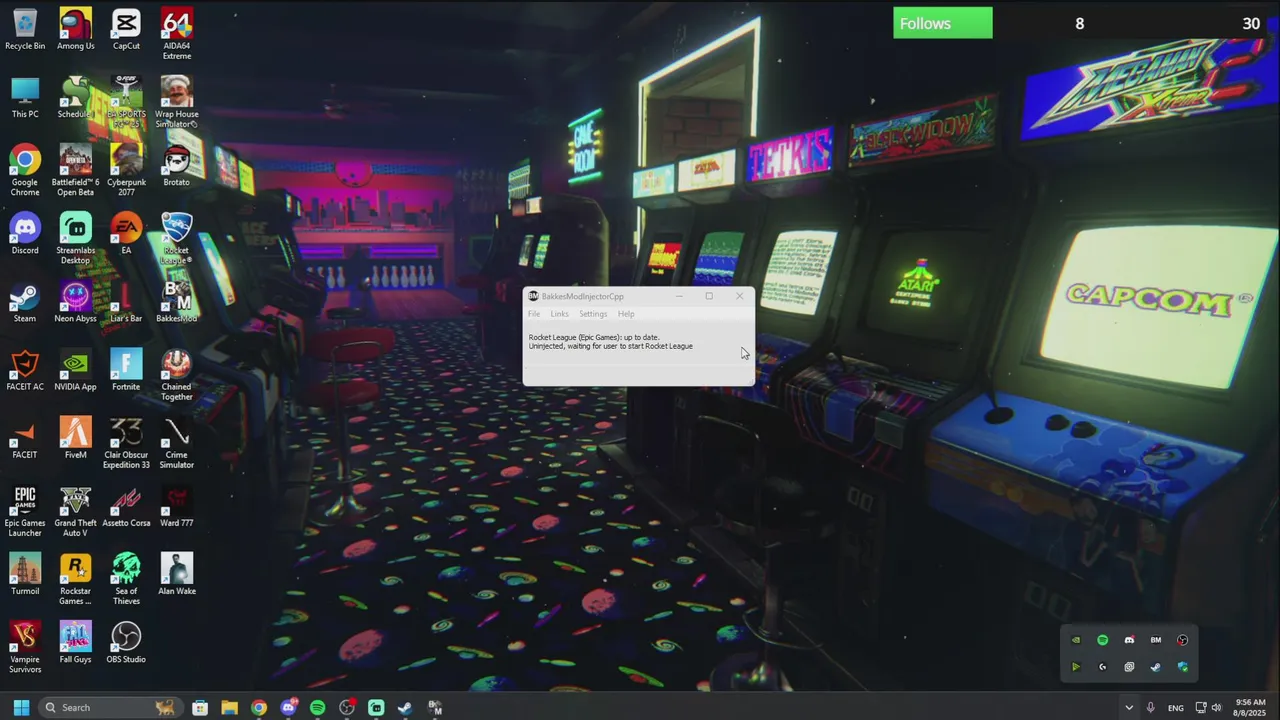Select the FACEIT AC desktop icon
This screenshot has height=720, width=1280.
click(x=25, y=369)
